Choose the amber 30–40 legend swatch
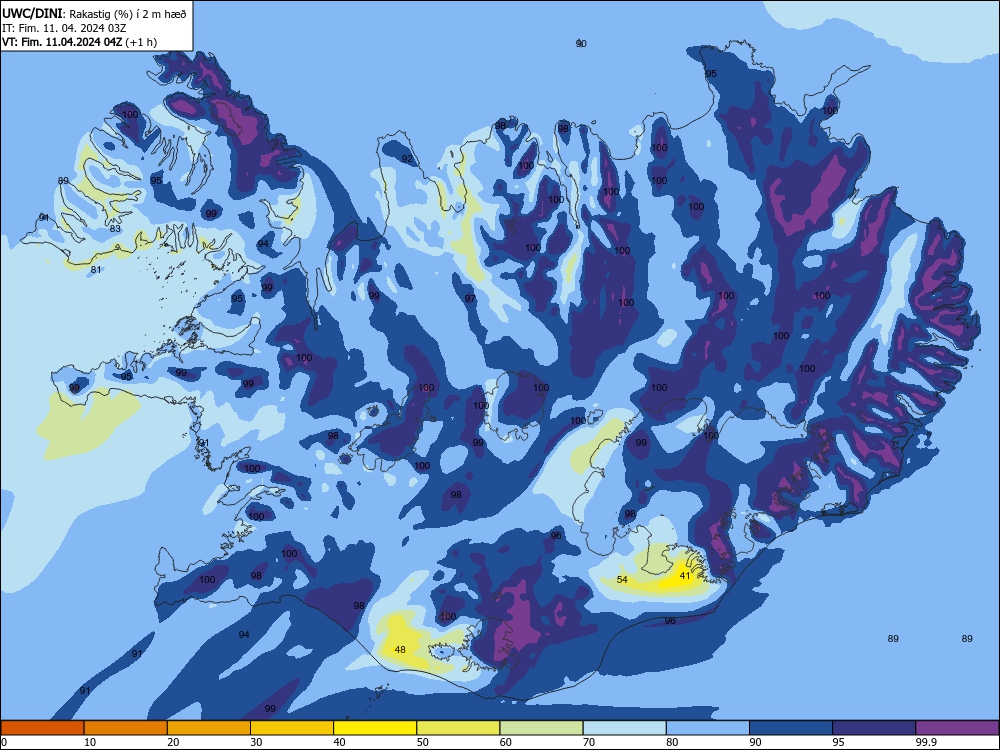 (x=292, y=728)
